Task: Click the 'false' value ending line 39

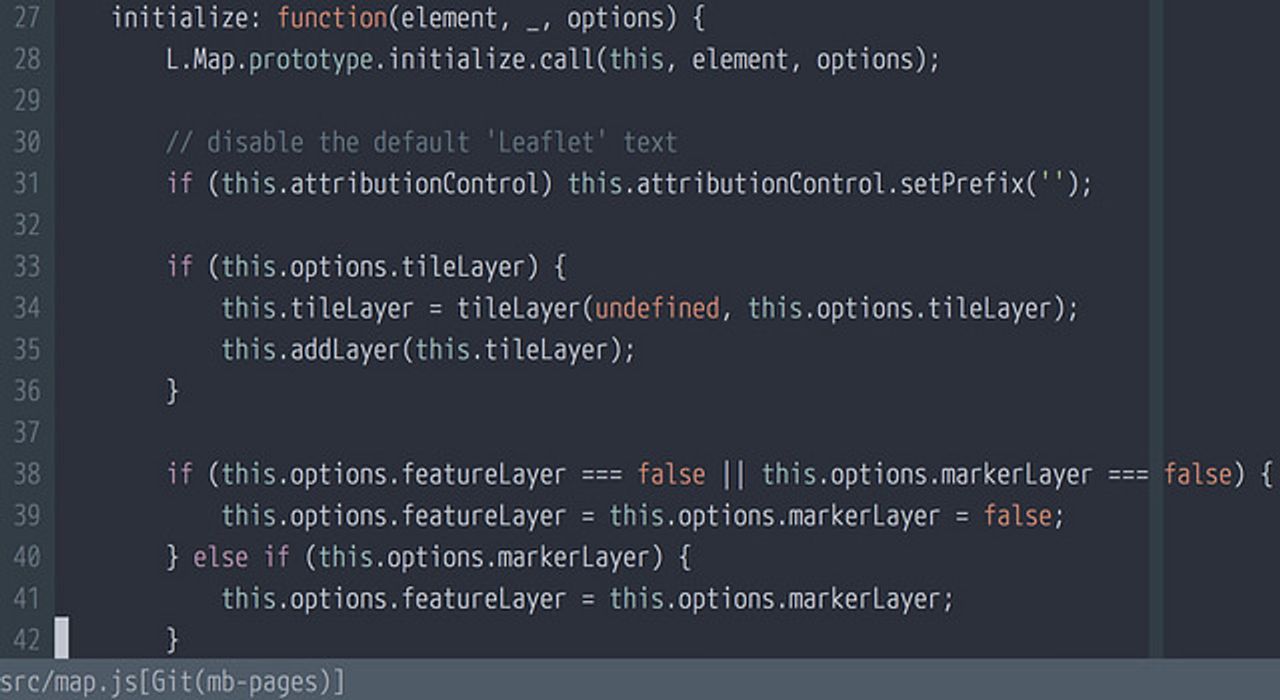Action: [x=1017, y=515]
